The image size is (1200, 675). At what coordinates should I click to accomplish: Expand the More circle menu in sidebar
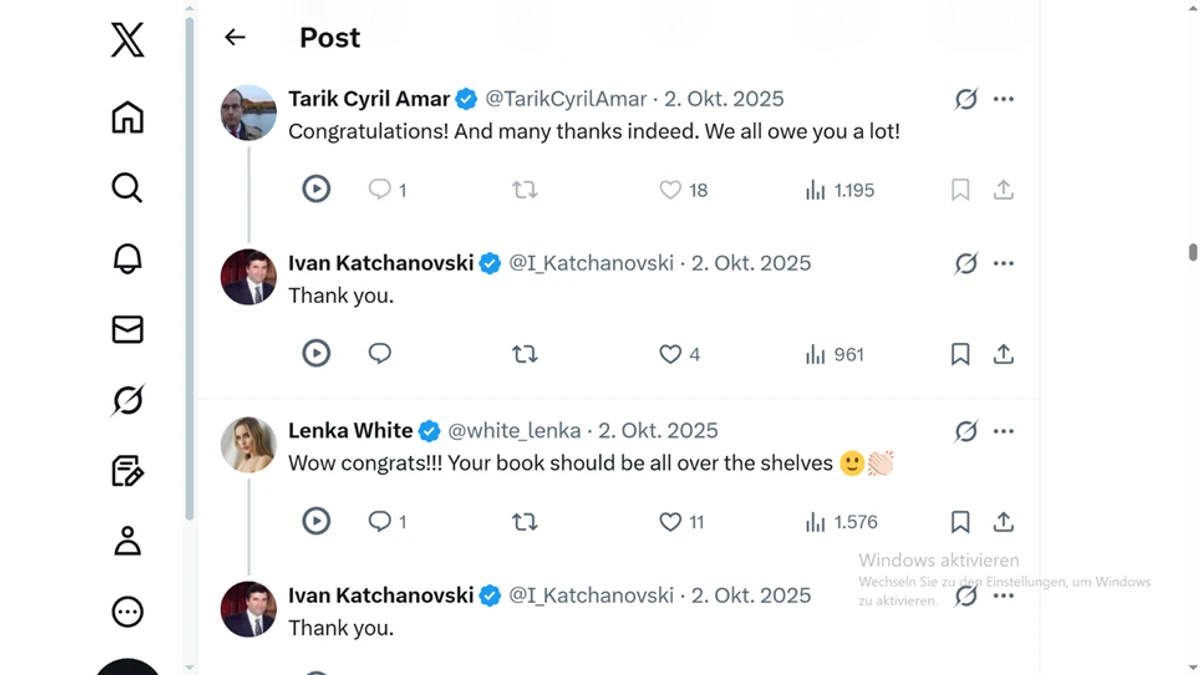pyautogui.click(x=127, y=612)
